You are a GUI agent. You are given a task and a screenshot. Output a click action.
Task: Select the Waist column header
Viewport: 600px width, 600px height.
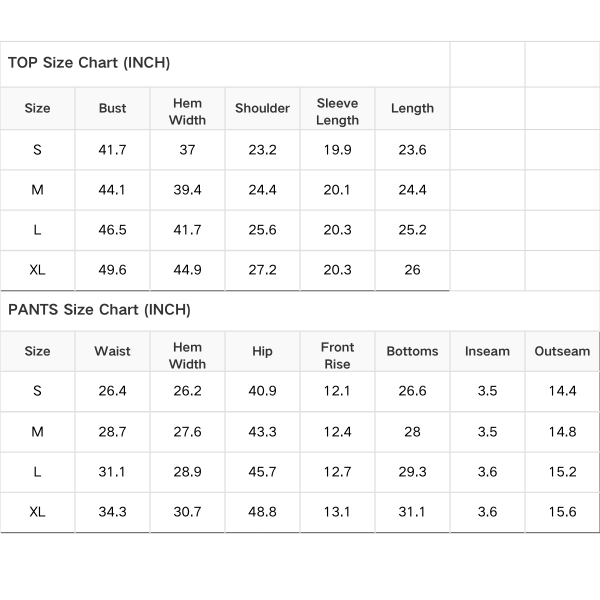[x=112, y=351]
